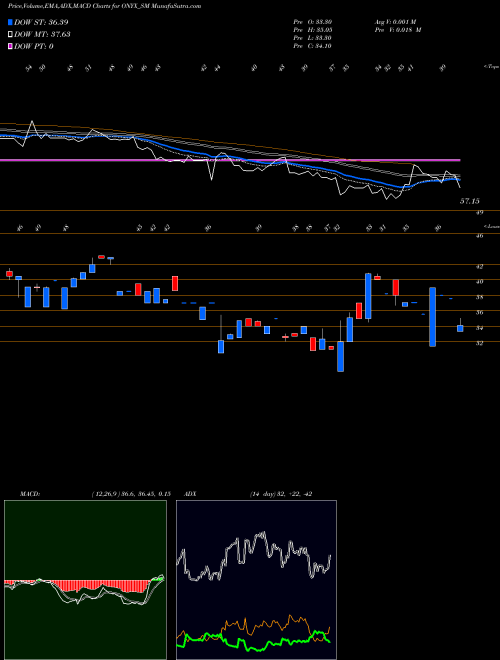Click the 'Pre L: 33.30' value

tap(313, 38)
